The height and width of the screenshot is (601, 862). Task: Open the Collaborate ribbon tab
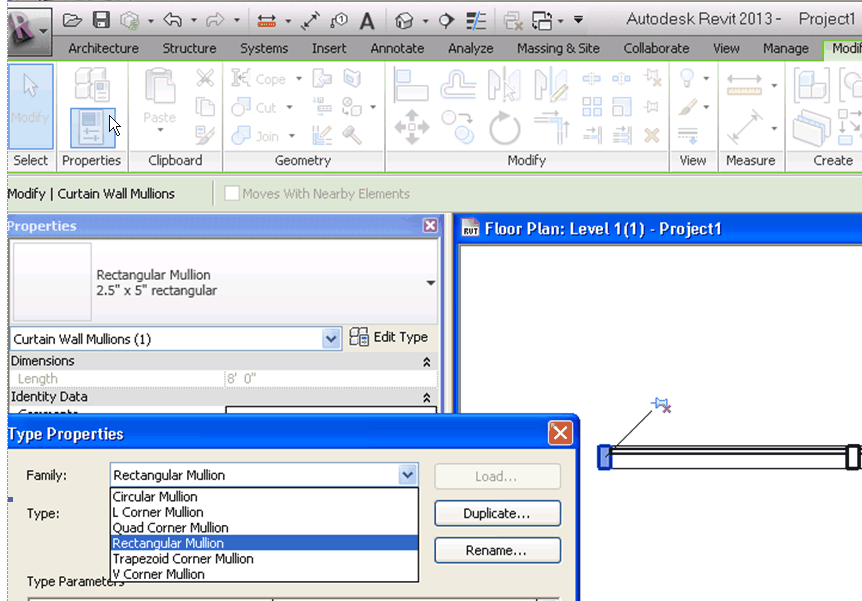pos(656,48)
